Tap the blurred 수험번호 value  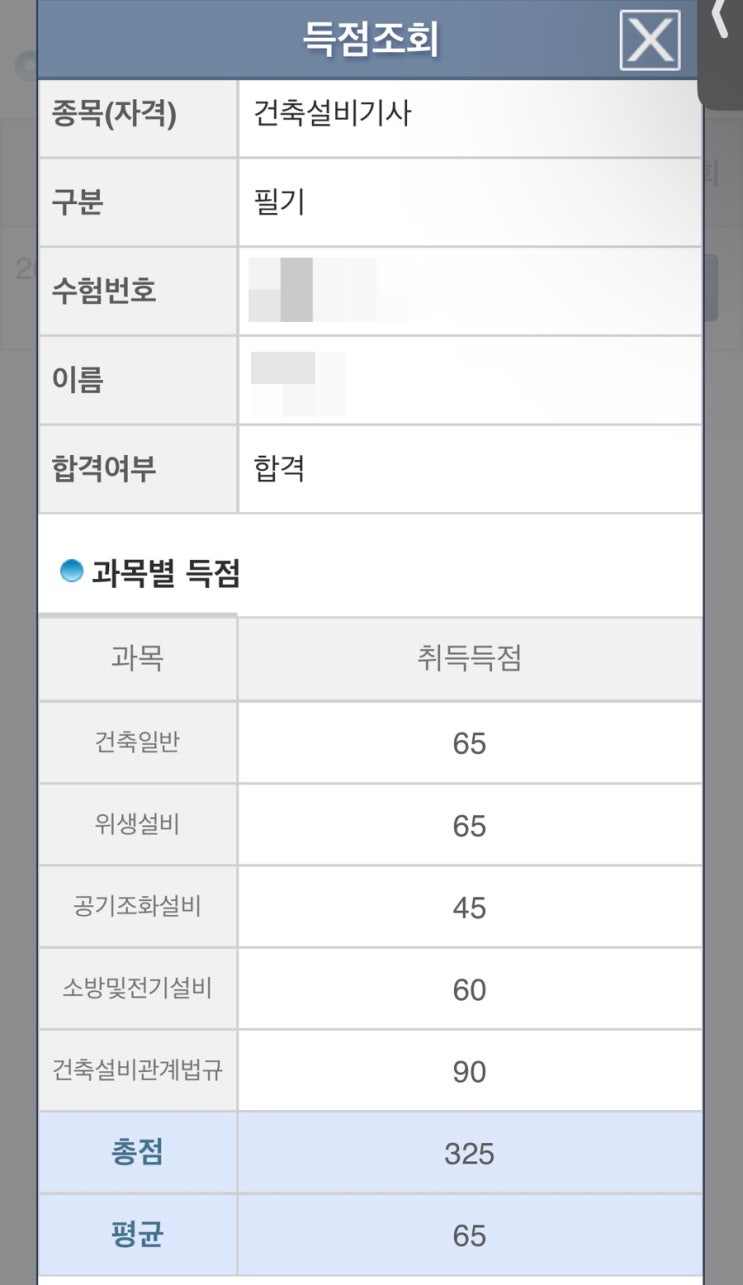(x=330, y=290)
